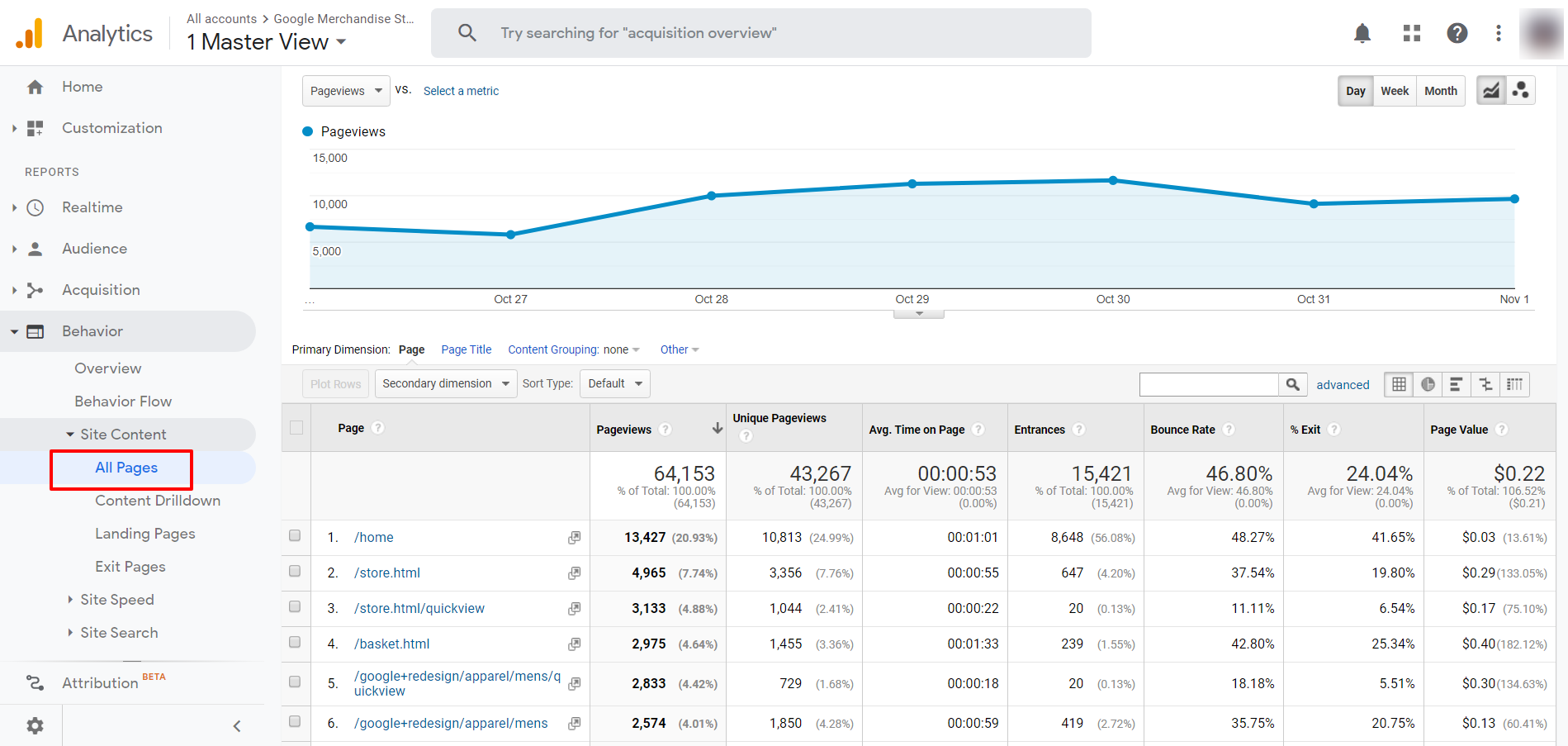Open advanced filter link
The image size is (1568, 746).
click(x=1343, y=385)
